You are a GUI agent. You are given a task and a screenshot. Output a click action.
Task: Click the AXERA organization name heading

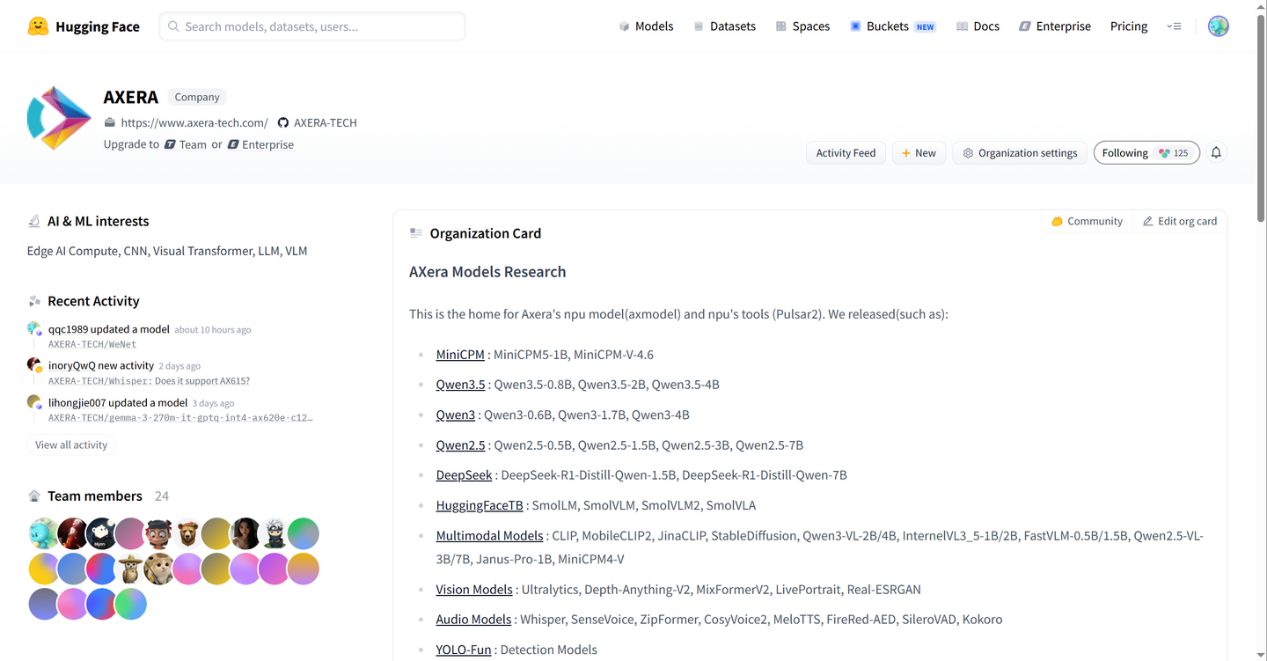[x=131, y=97]
